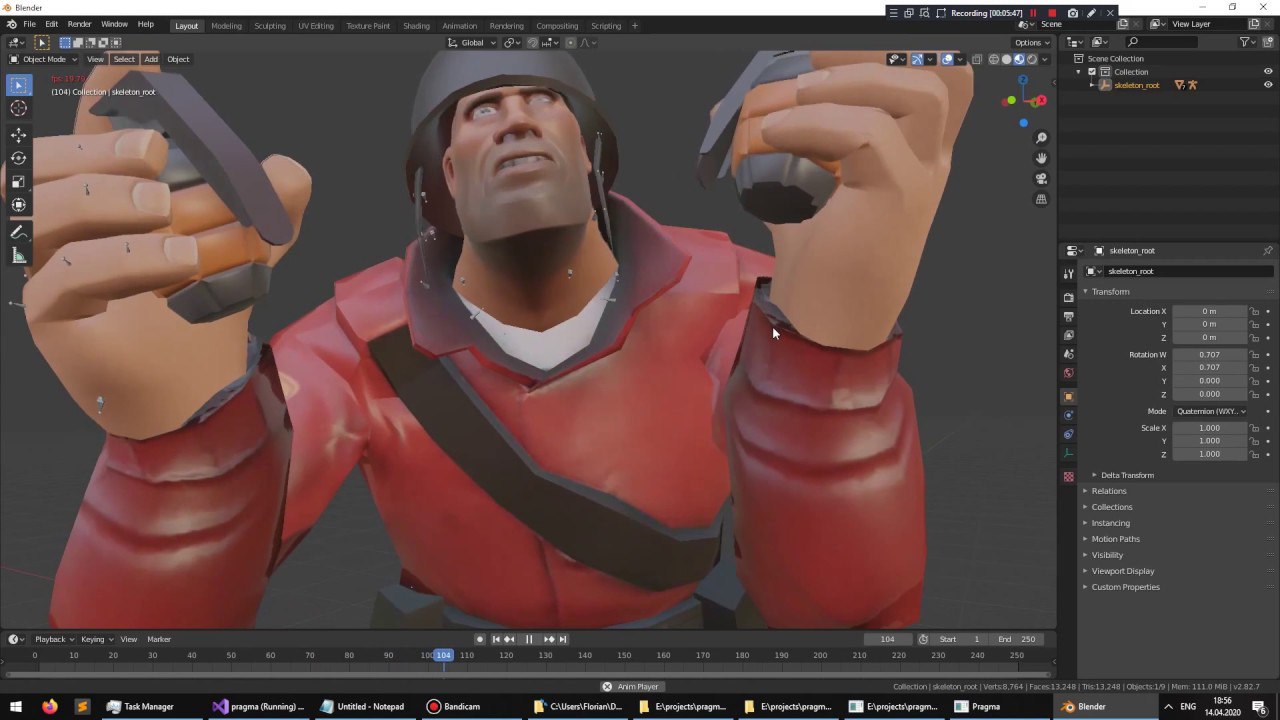Activate the Select Box tool

click(19, 86)
